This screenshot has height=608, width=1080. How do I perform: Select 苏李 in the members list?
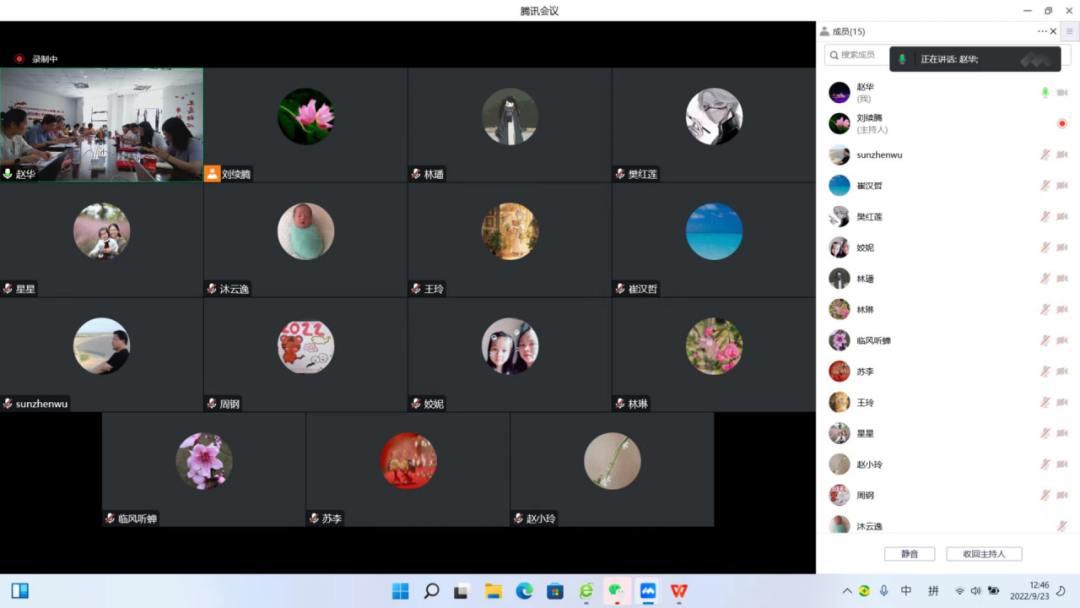pyautogui.click(x=864, y=372)
